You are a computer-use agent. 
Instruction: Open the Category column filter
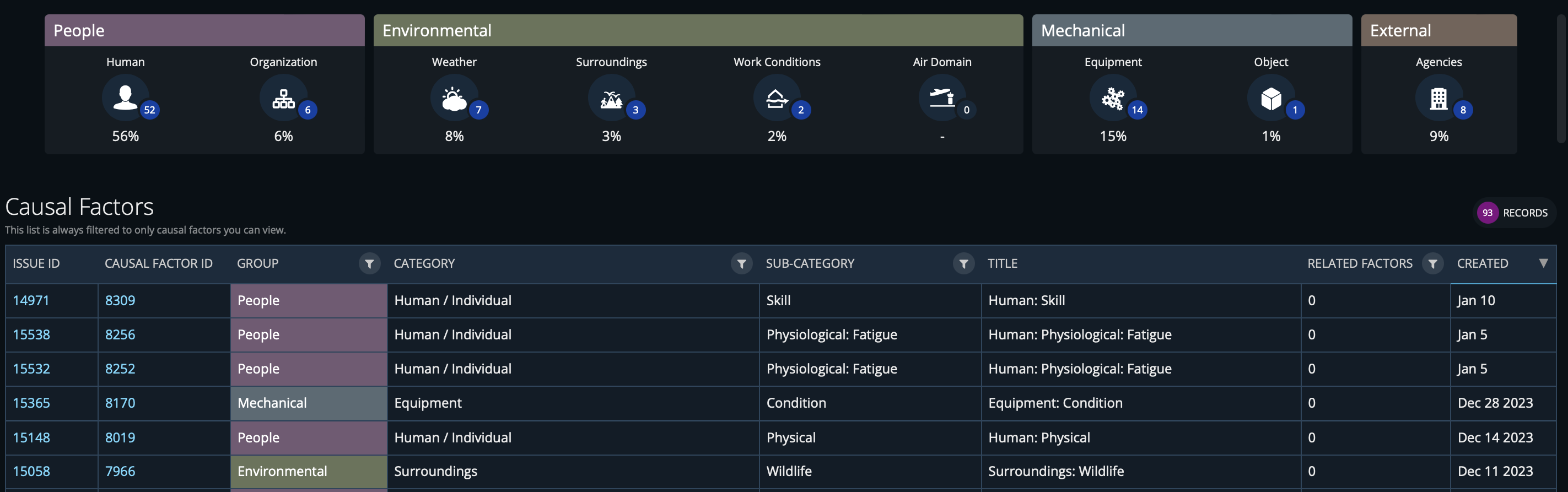741,264
